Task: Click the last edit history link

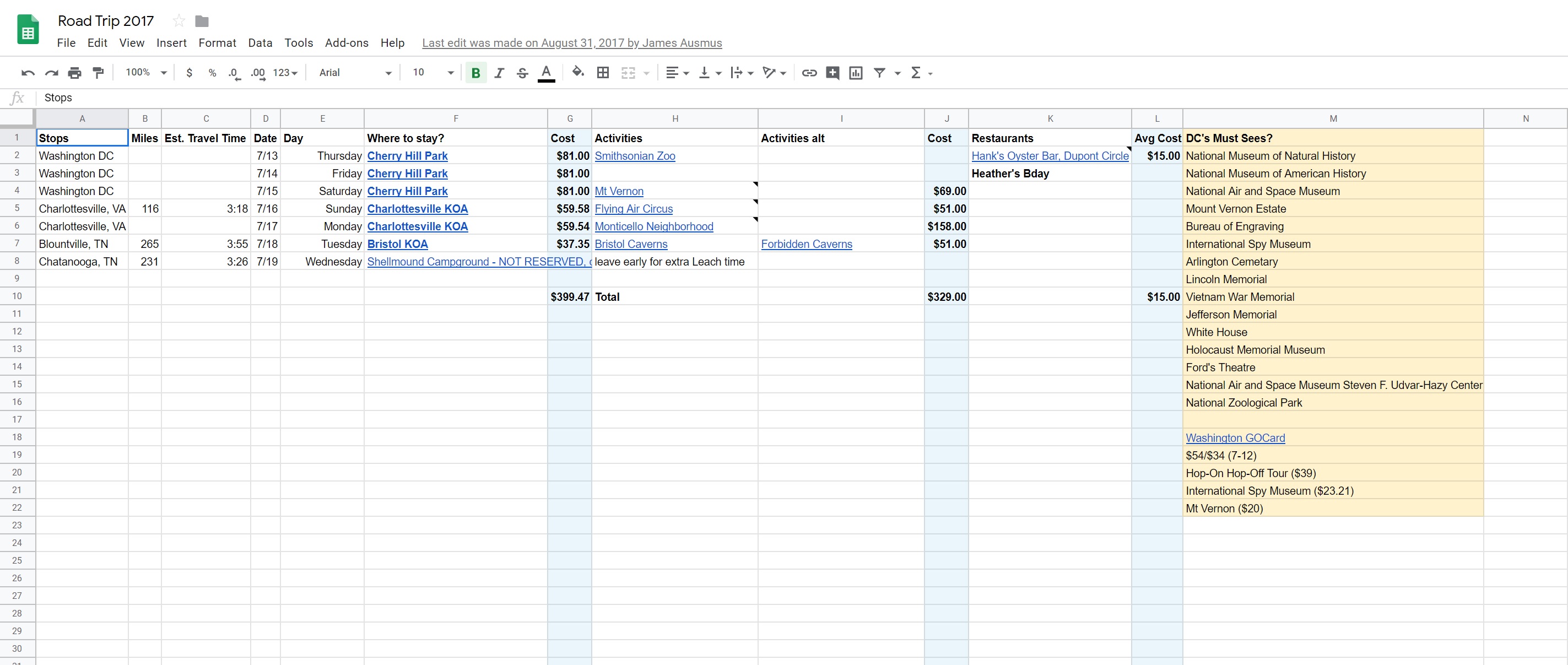Action: (x=571, y=42)
